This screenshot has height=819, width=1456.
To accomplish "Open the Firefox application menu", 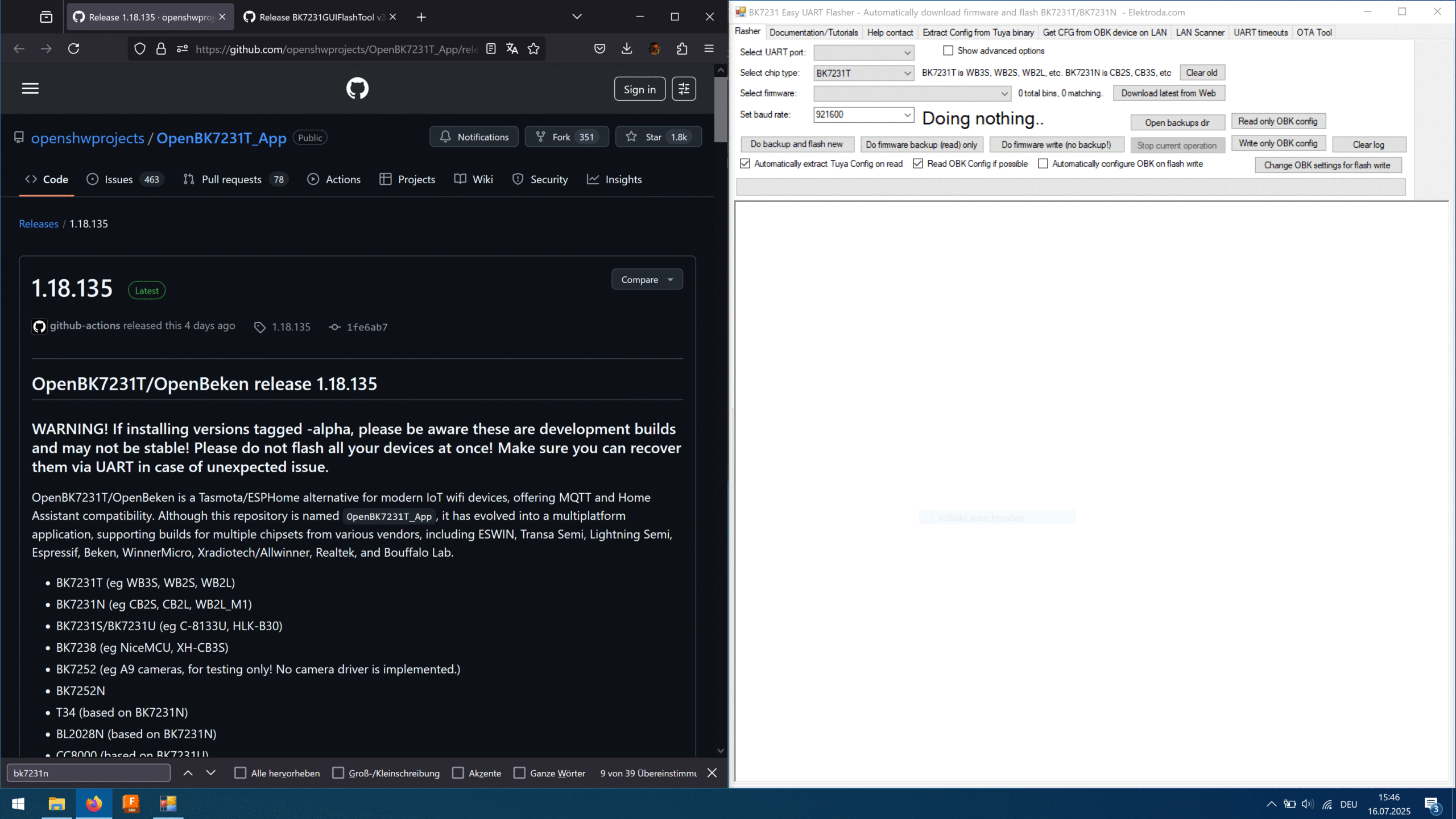I will point(709,49).
